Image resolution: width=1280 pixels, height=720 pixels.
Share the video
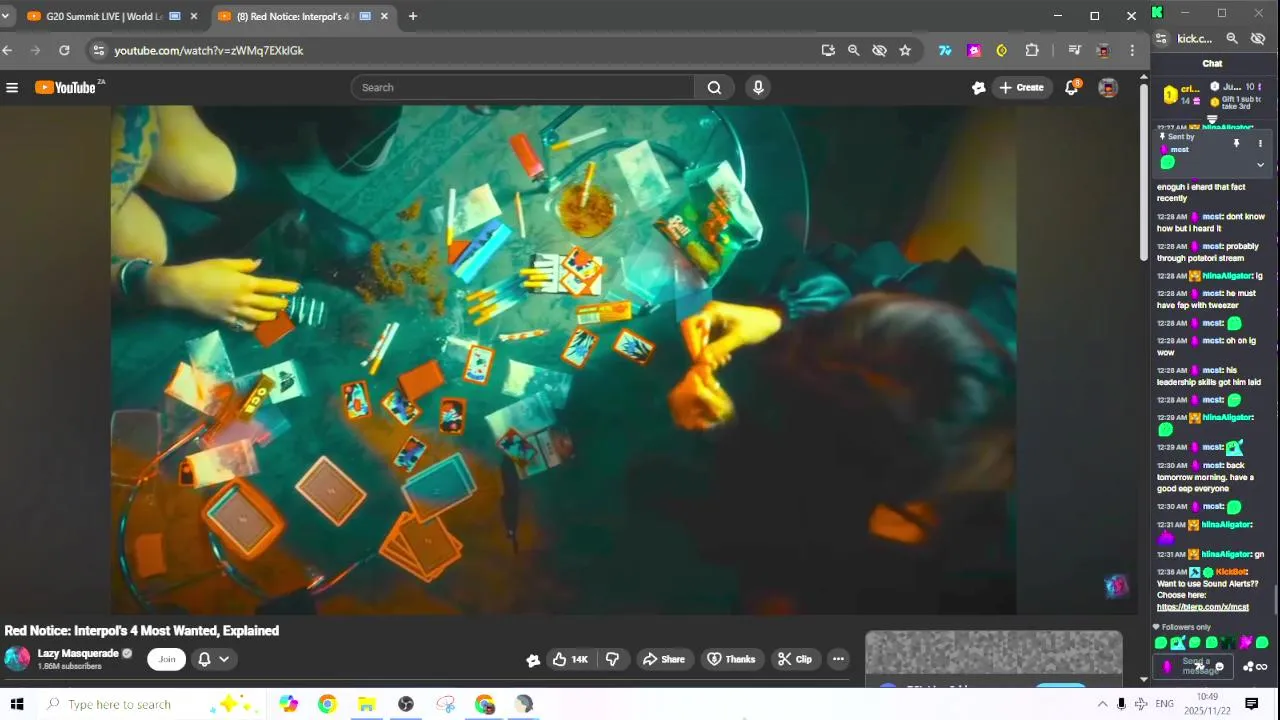[x=664, y=659]
